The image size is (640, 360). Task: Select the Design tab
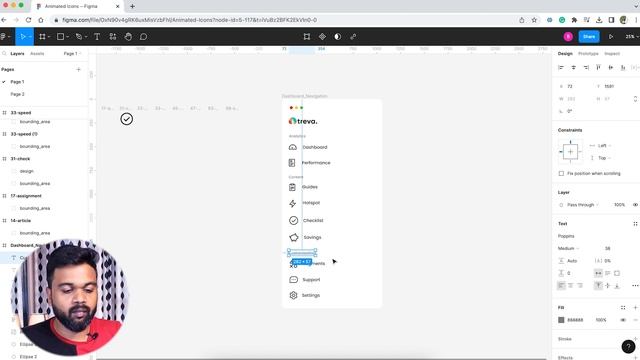pyautogui.click(x=565, y=53)
